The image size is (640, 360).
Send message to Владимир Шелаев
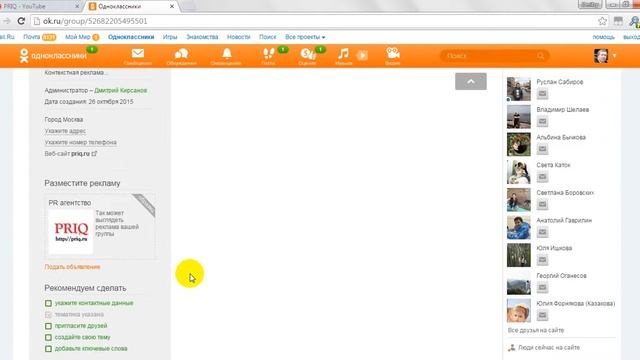[542, 121]
